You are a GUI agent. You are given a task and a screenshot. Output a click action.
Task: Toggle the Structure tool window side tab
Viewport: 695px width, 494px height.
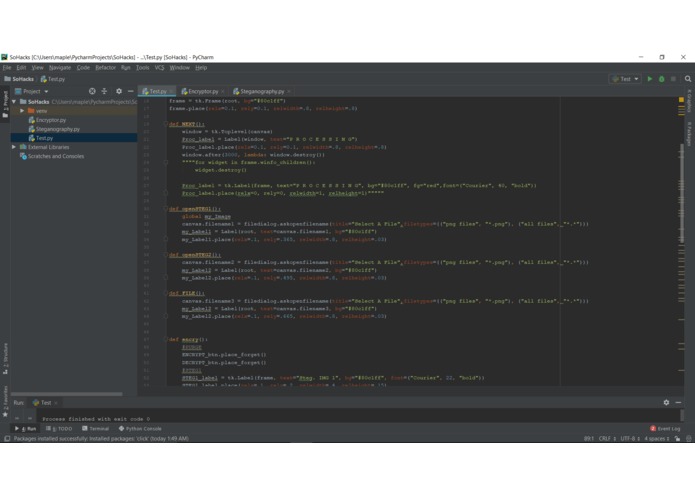coord(5,358)
